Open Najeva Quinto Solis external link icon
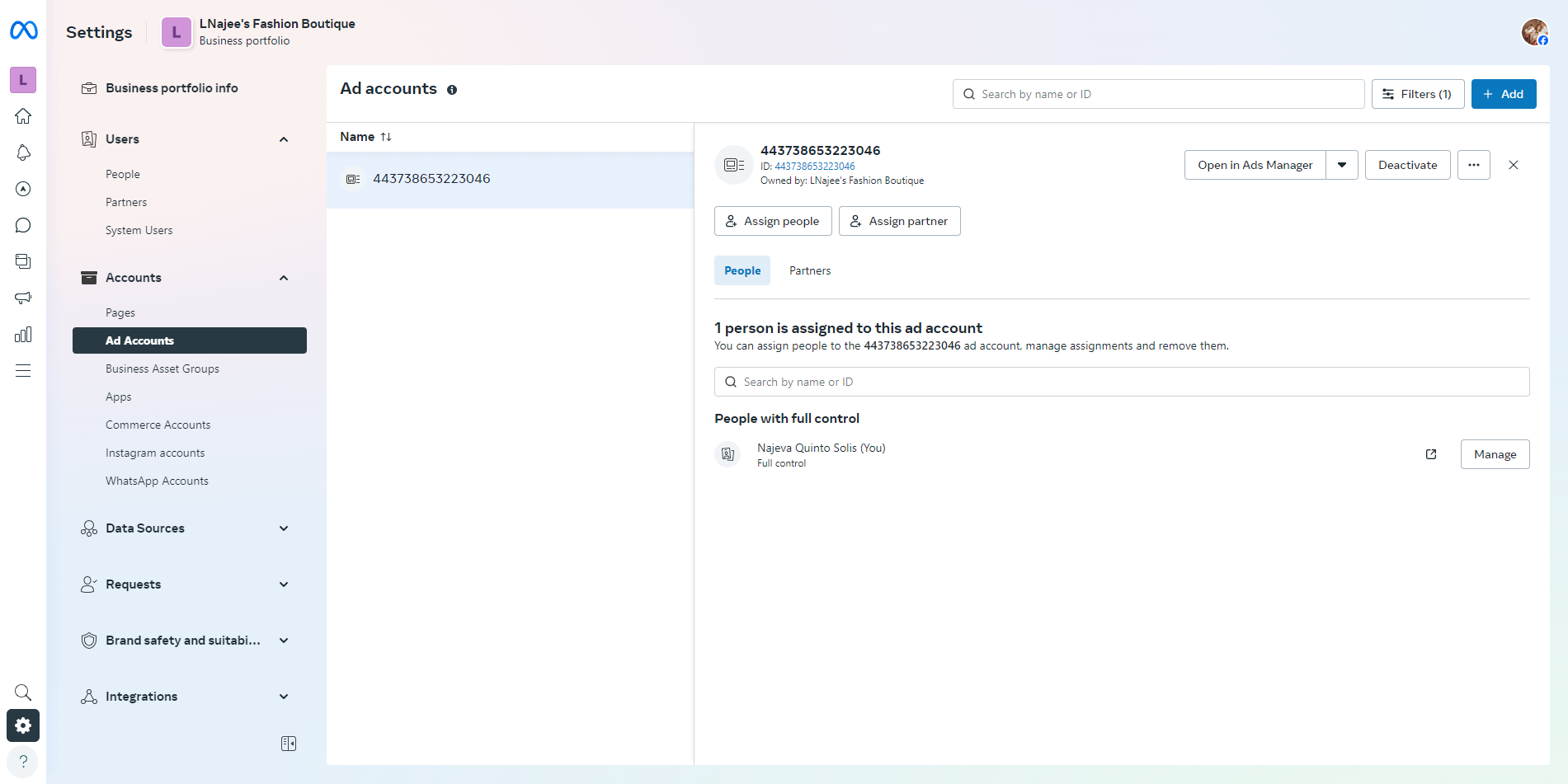This screenshot has width=1568, height=784. tap(1431, 454)
